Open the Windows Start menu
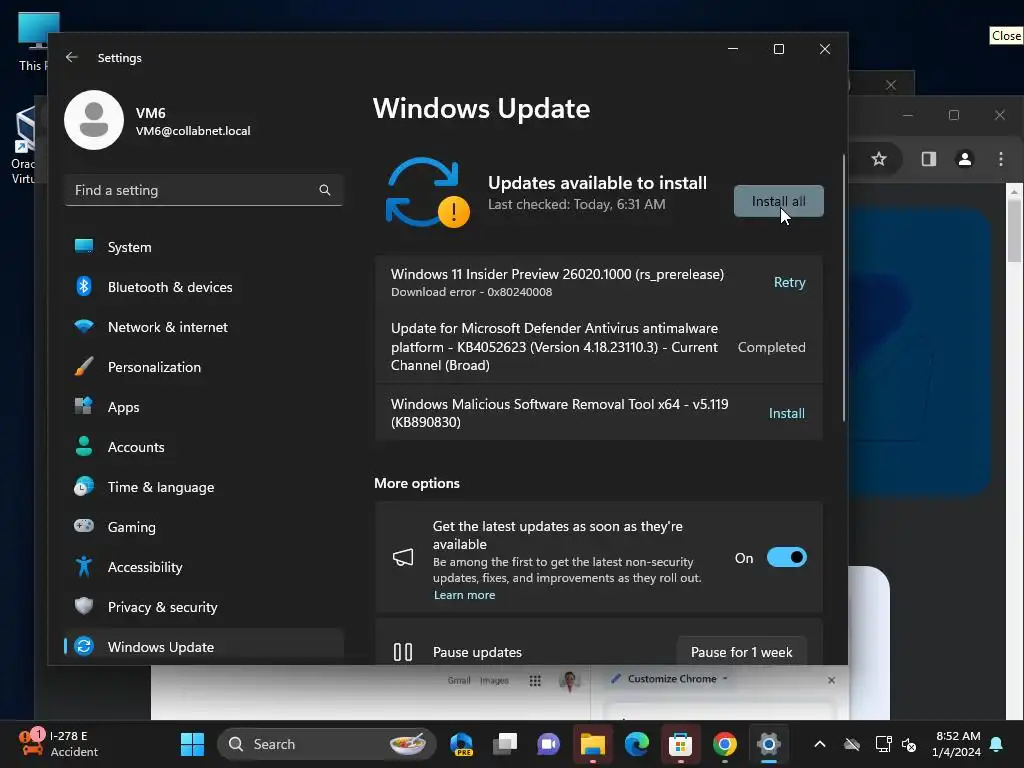This screenshot has width=1024, height=768. (x=193, y=744)
